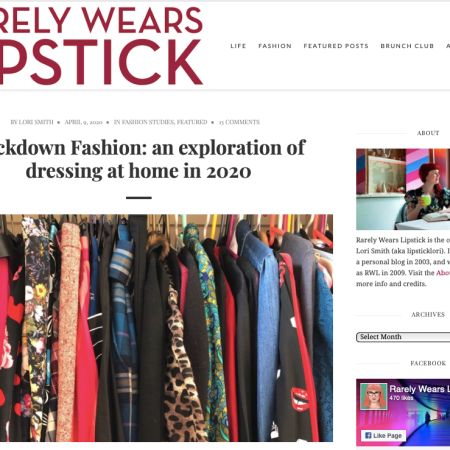Viewport: 450px width, 450px height.
Task: Expand the Select Month archives dropdown
Action: 403,337
